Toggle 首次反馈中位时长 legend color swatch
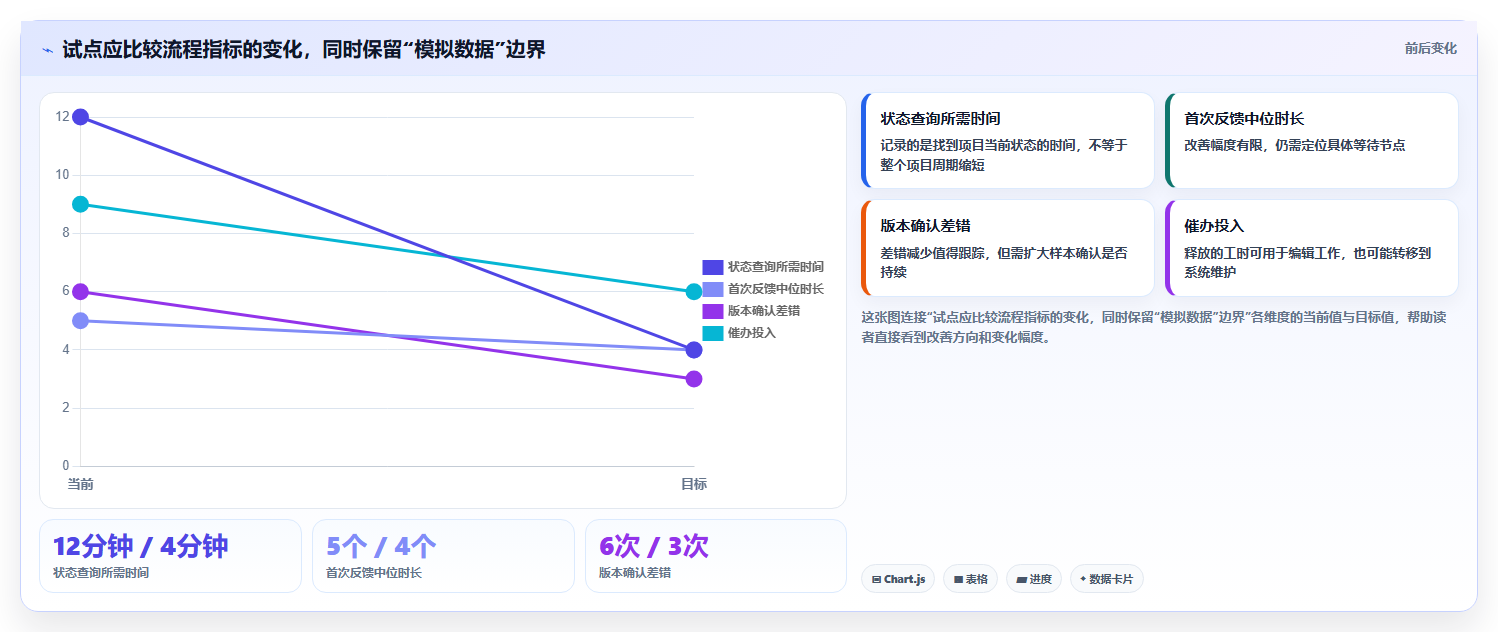The height and width of the screenshot is (632, 1498). click(712, 289)
